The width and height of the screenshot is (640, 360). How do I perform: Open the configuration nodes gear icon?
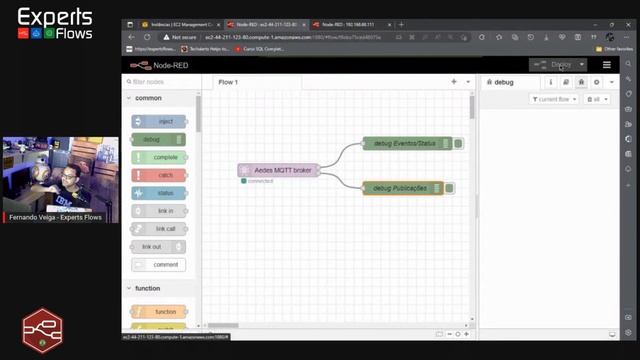click(x=597, y=82)
